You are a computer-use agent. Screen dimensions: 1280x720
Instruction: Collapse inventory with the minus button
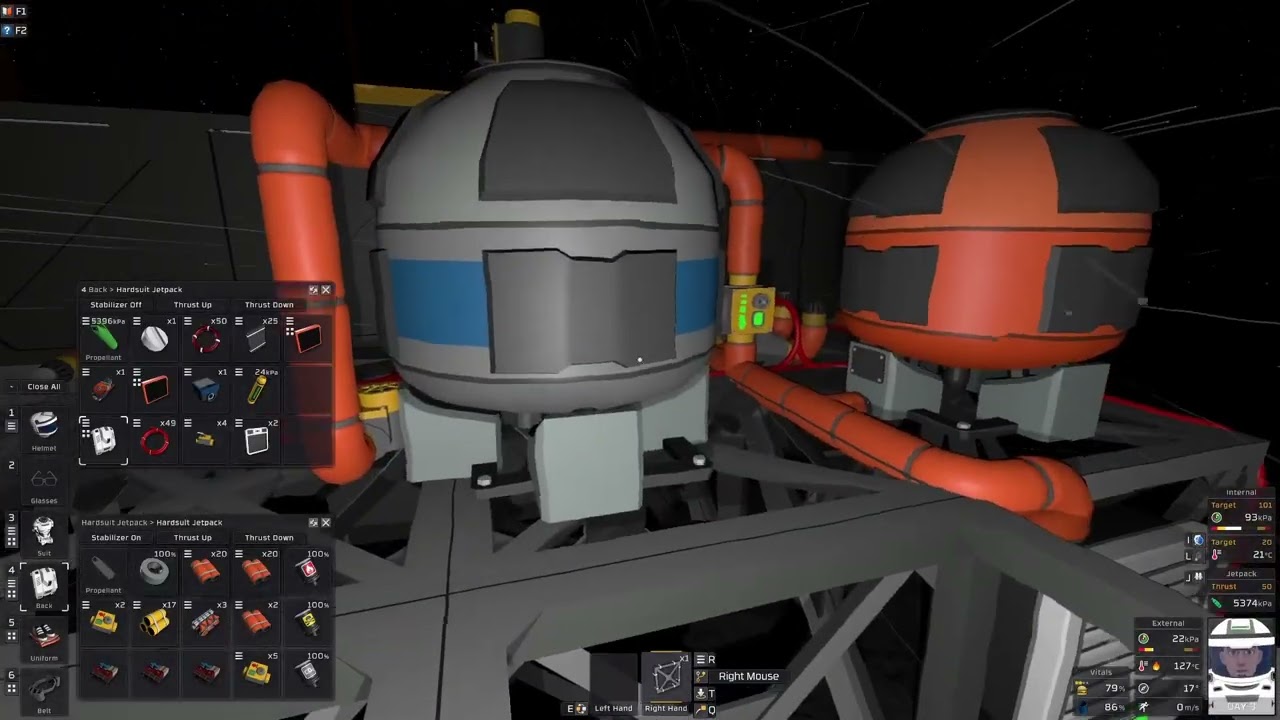pos(12,387)
